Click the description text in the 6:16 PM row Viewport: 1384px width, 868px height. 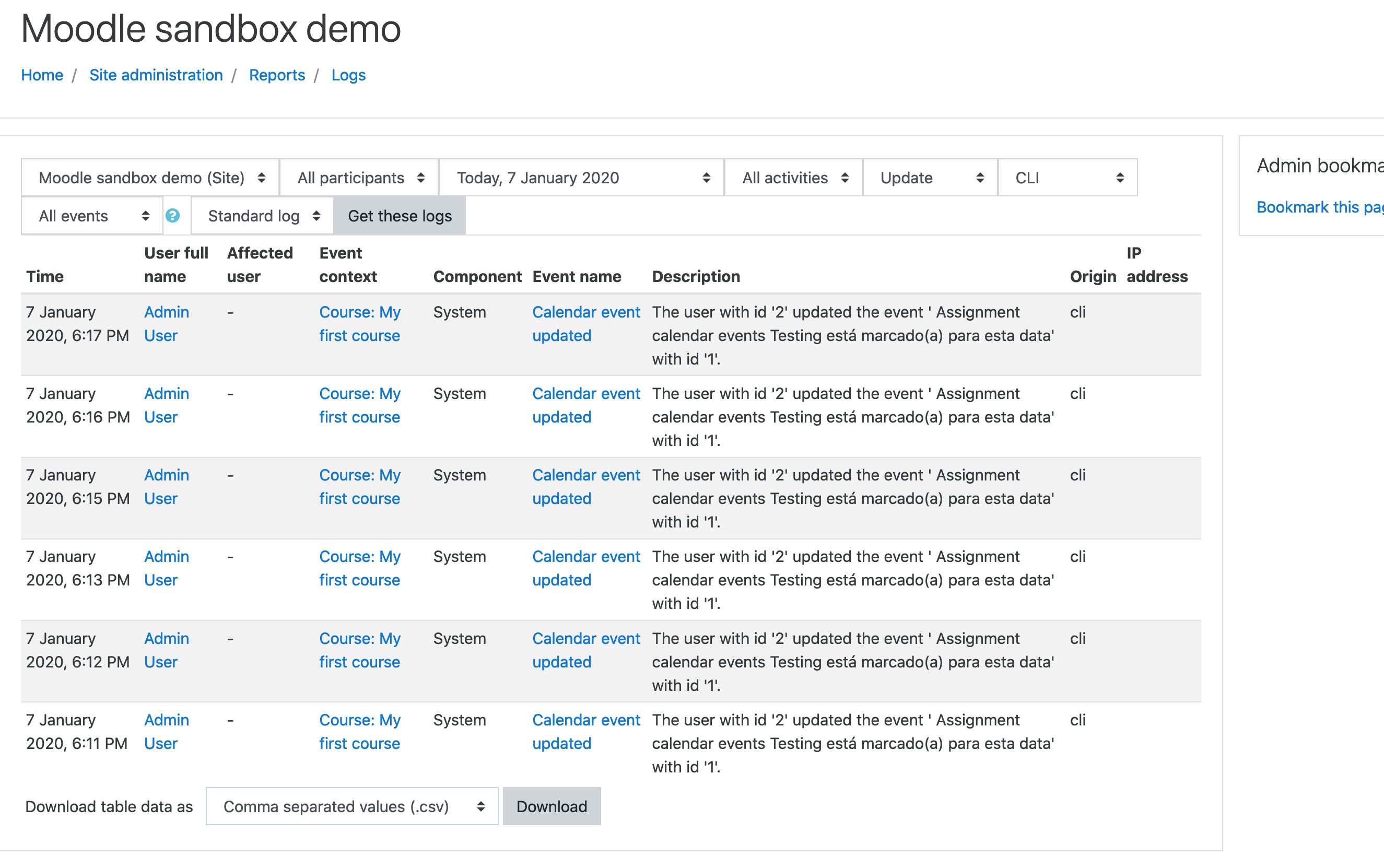click(853, 417)
